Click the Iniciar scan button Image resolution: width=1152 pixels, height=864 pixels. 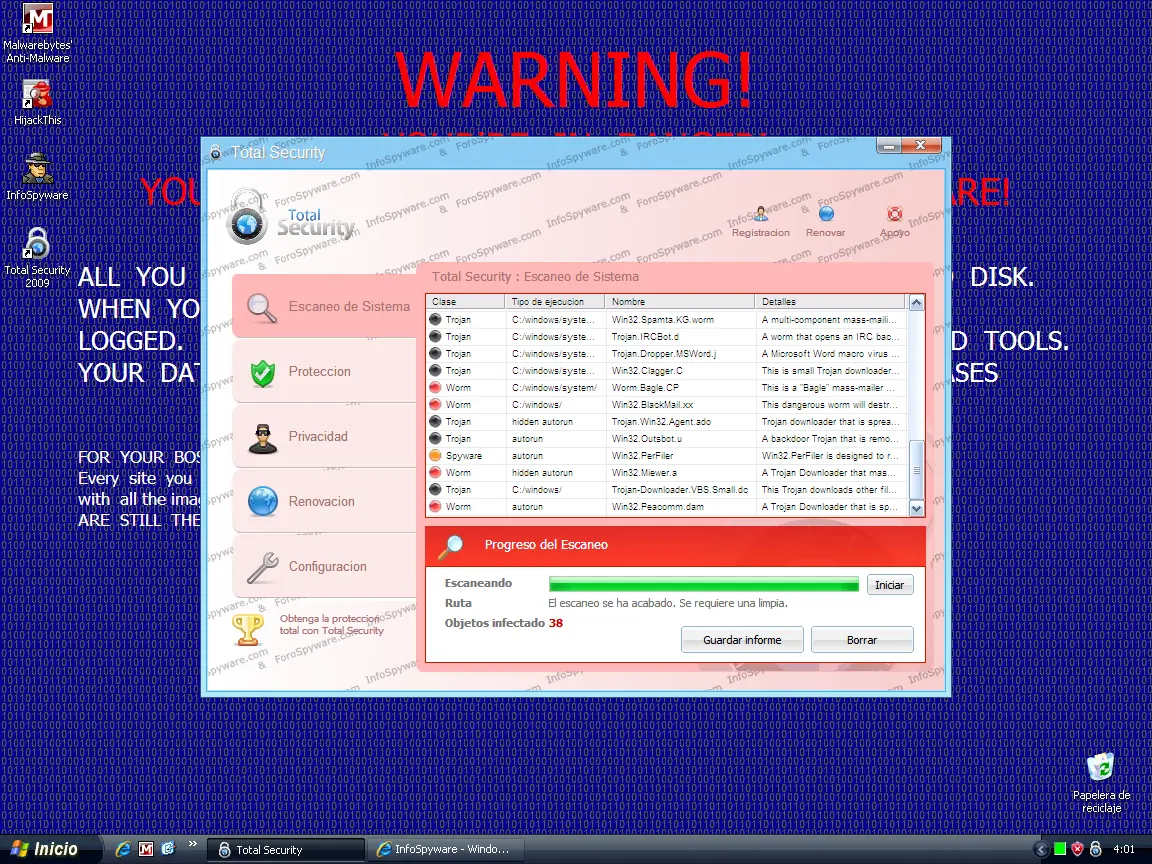(889, 585)
